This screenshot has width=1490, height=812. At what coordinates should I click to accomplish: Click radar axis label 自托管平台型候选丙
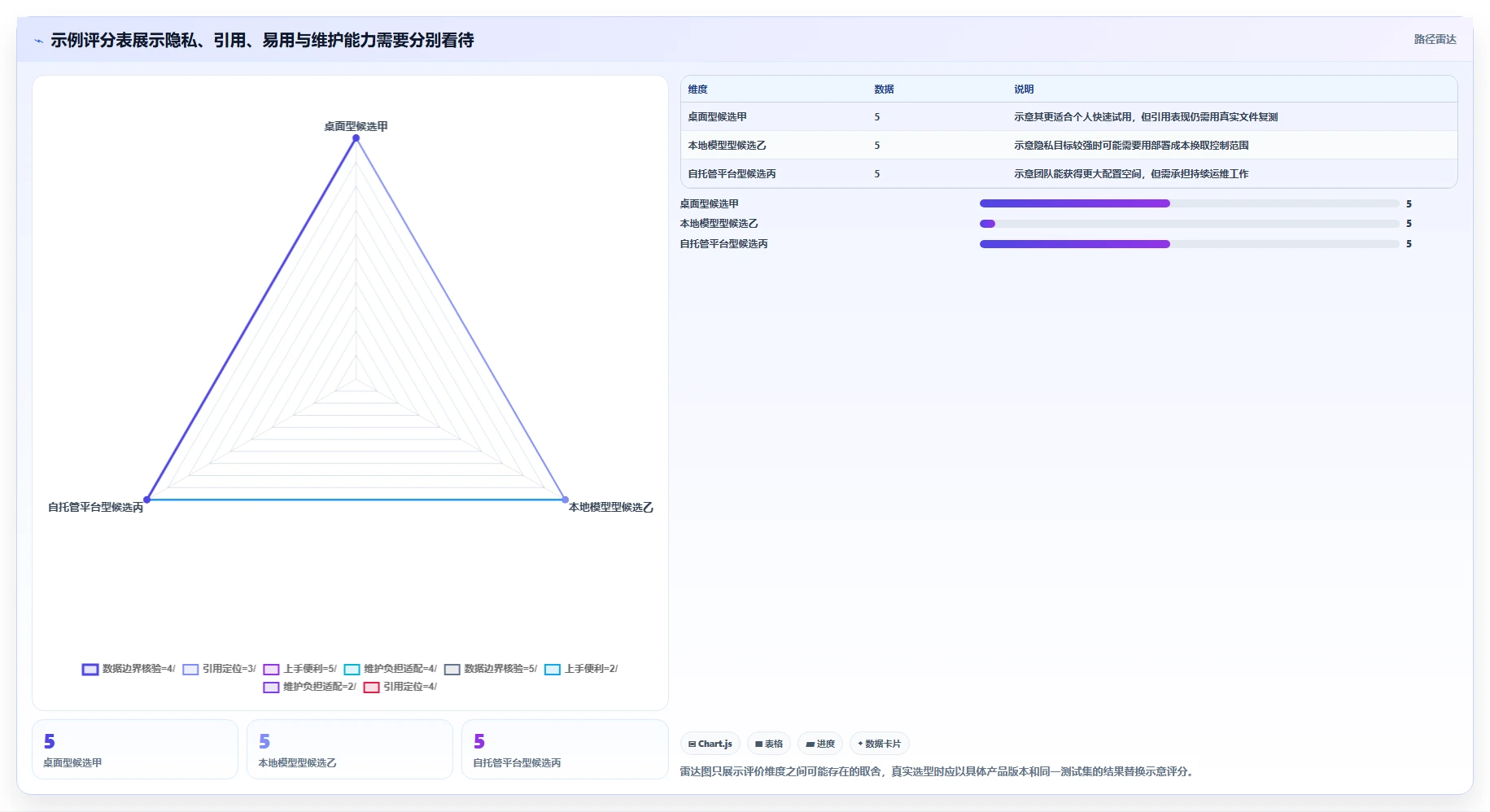click(x=95, y=507)
